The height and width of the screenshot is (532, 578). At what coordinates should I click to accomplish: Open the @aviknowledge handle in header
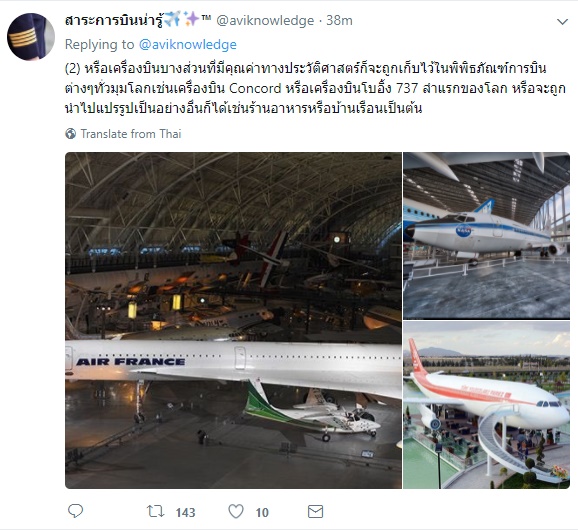(265, 20)
